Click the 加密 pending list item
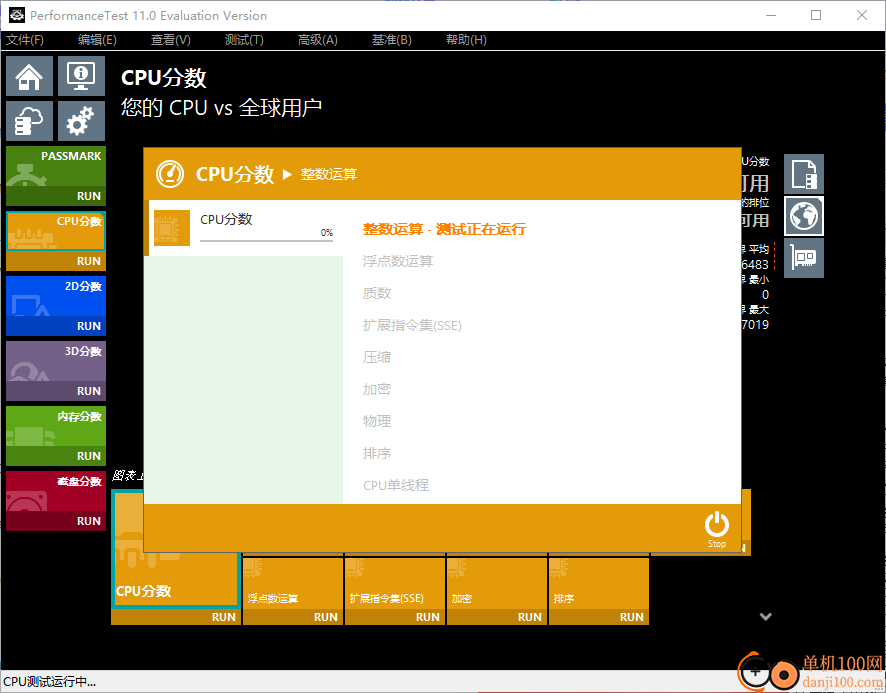The image size is (886, 693). coord(377,389)
